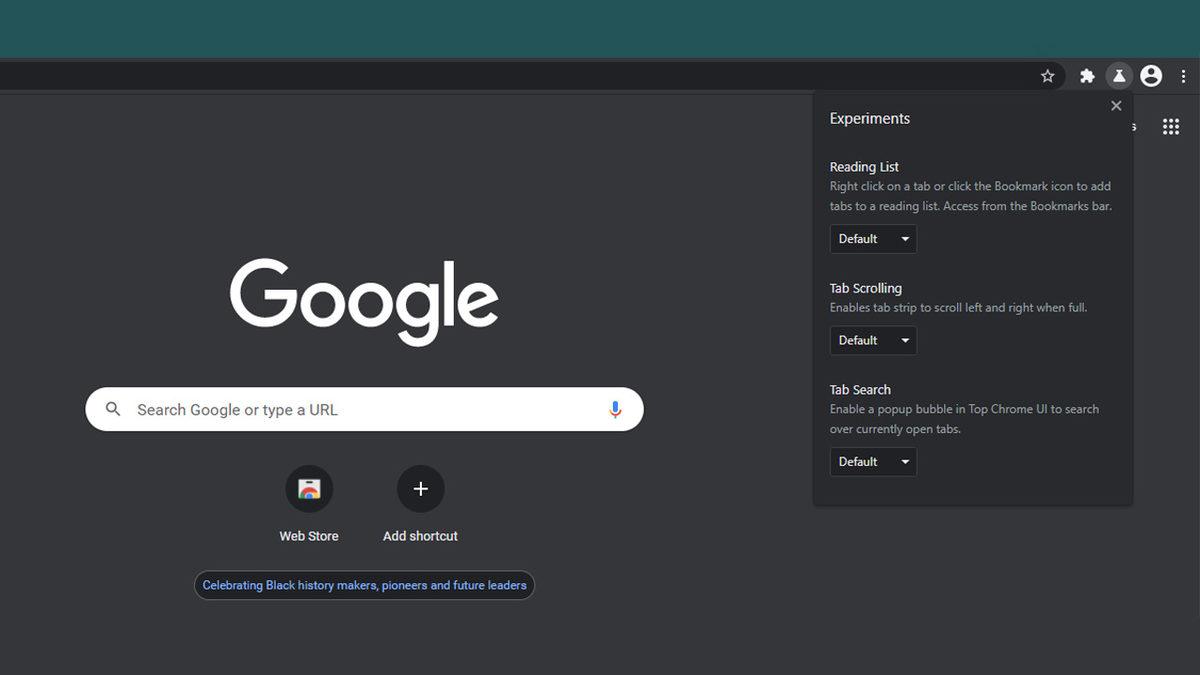Image resolution: width=1200 pixels, height=675 pixels.
Task: Open the Experiments beaker icon
Action: (x=1118, y=75)
